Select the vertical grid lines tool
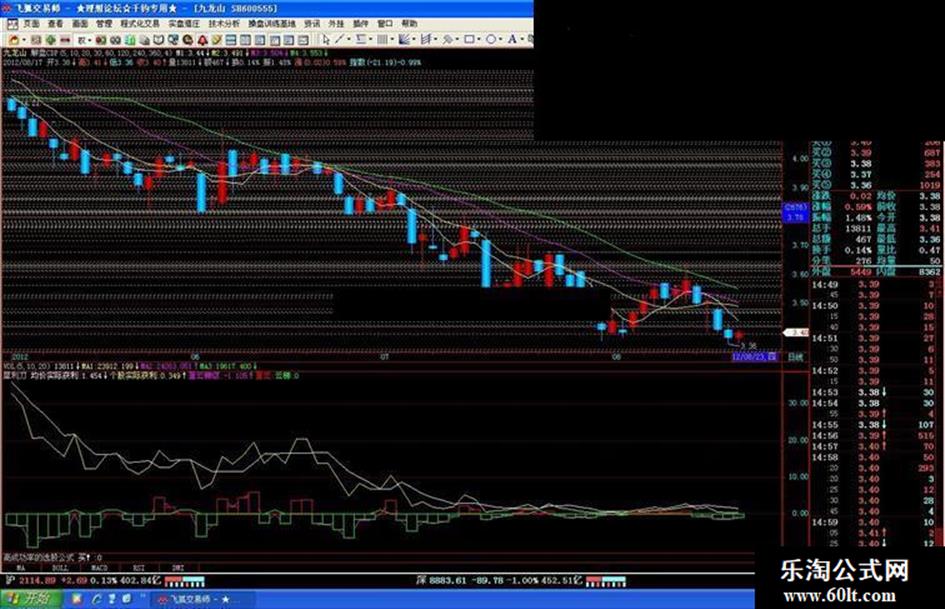Viewport: 945px width, 609px height. [383, 40]
